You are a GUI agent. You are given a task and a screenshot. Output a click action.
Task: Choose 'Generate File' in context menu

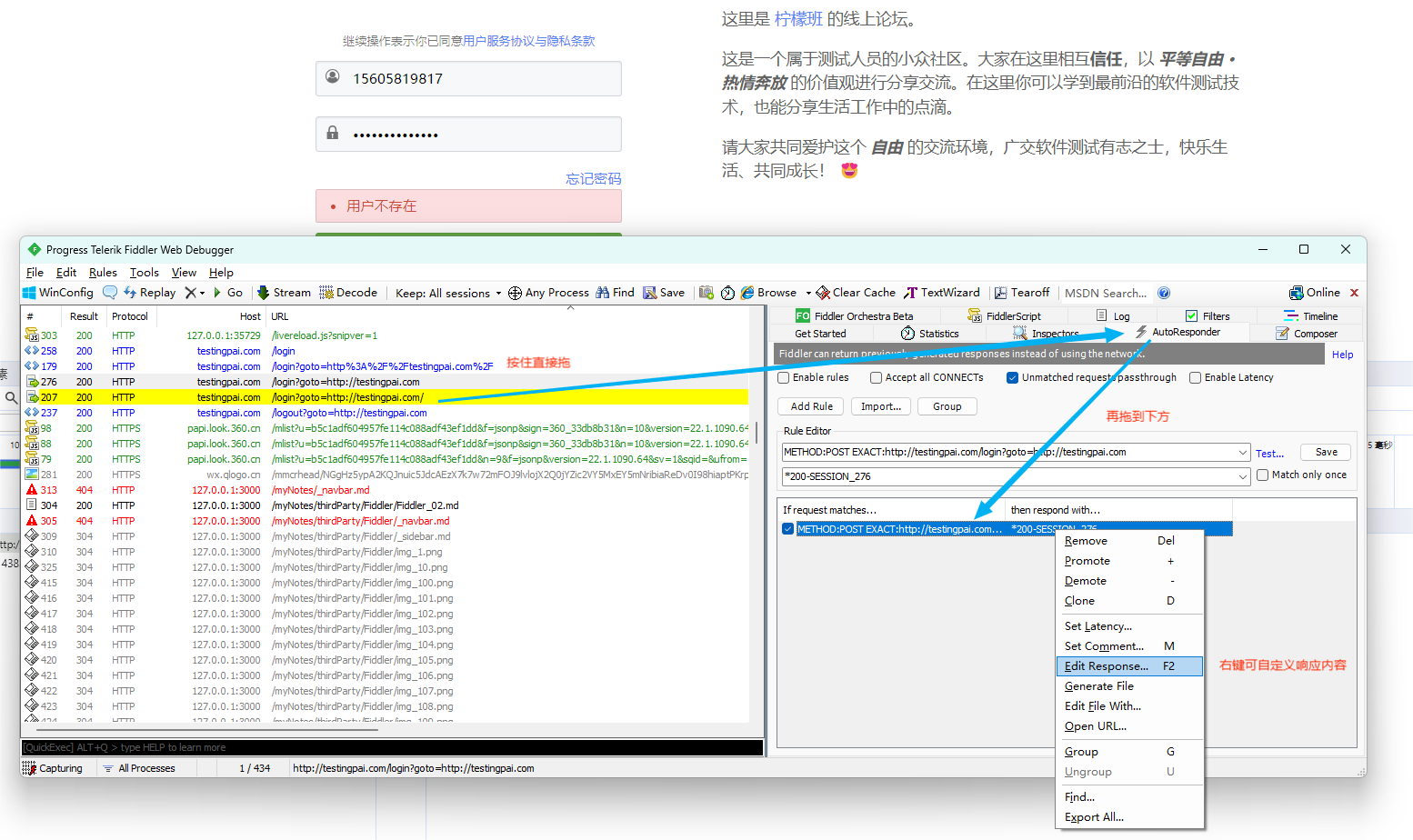1130,686
